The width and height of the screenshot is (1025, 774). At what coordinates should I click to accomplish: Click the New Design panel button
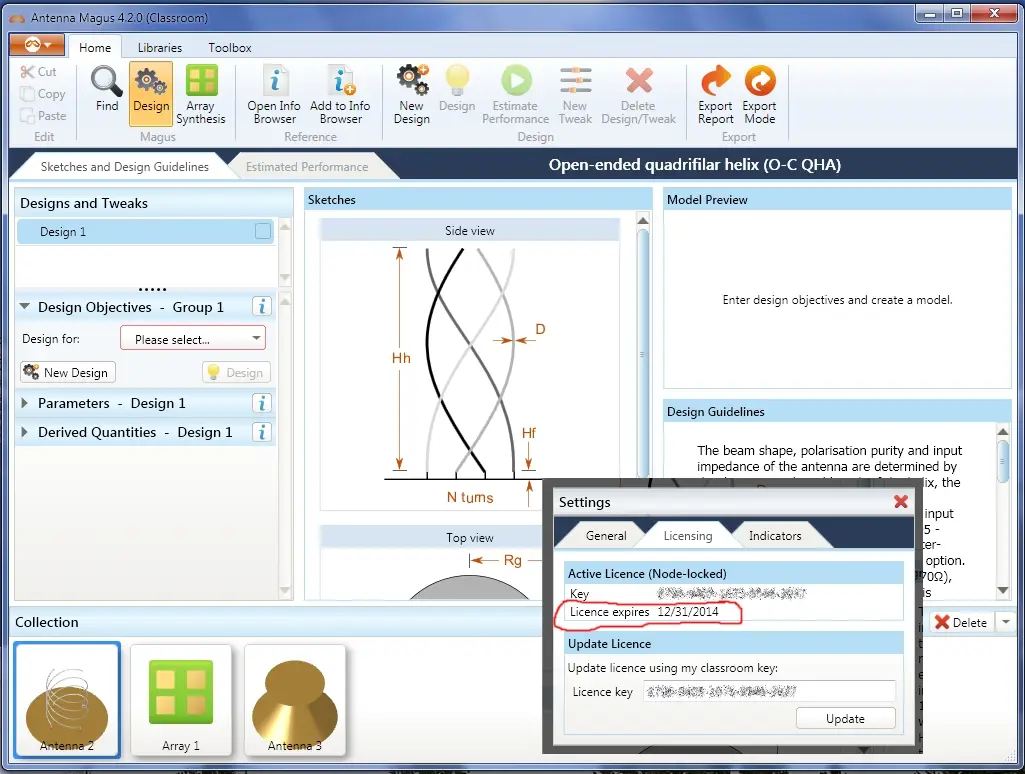coord(68,372)
